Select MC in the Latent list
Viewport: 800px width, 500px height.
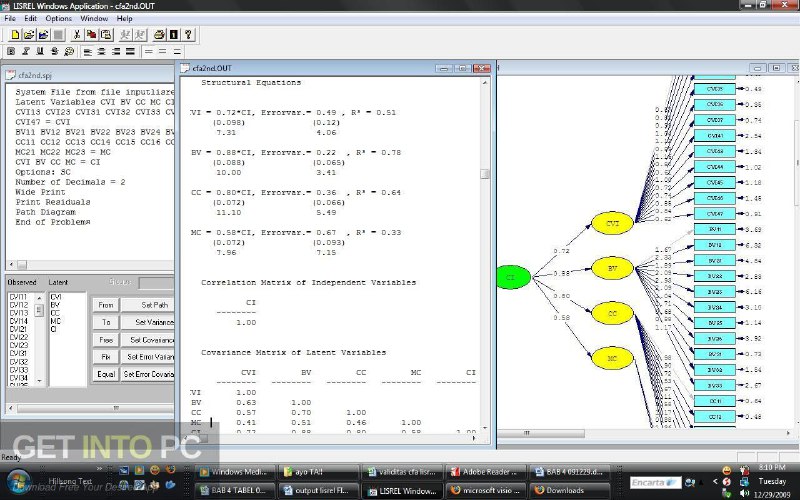coord(56,321)
